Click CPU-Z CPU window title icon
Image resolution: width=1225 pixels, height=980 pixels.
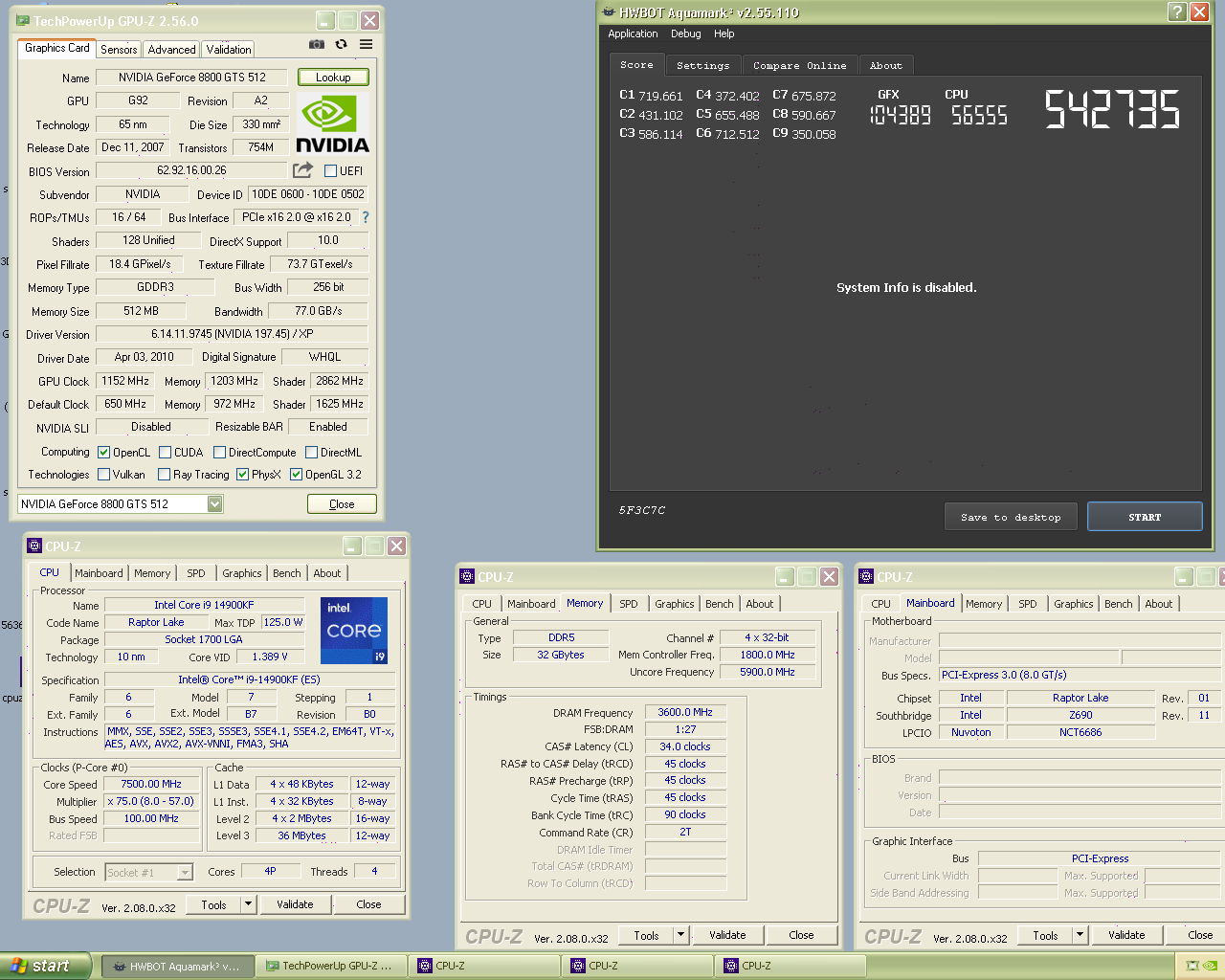[x=34, y=546]
